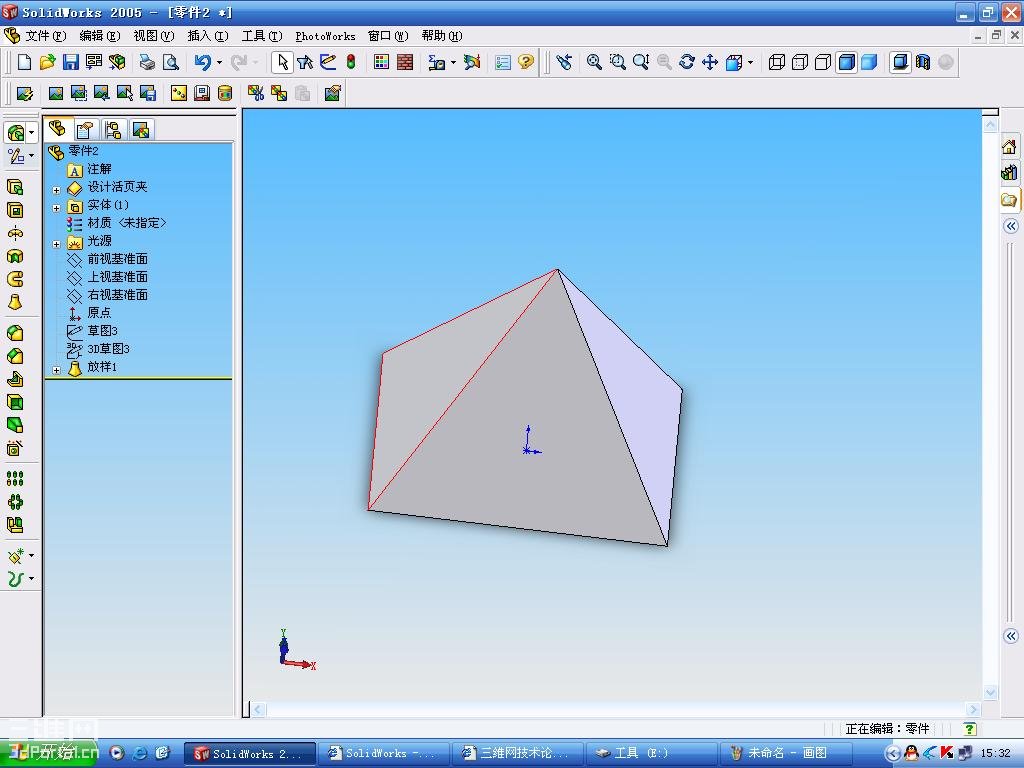Toggle Shadows in Shaded Mode icon
The width and height of the screenshot is (1024, 768).
pyautogui.click(x=900, y=62)
